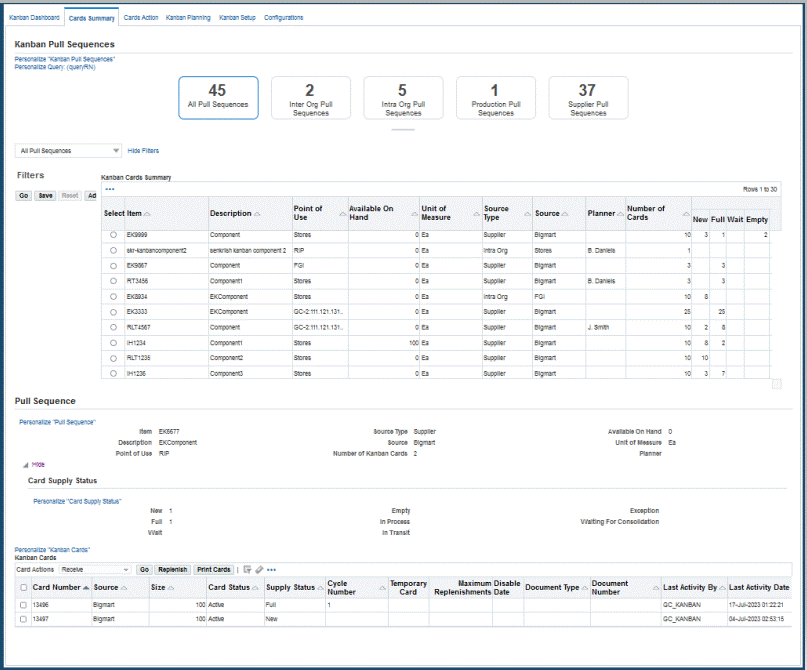The width and height of the screenshot is (807, 670).
Task: Click Go button beside Card Actions
Action: (144, 570)
